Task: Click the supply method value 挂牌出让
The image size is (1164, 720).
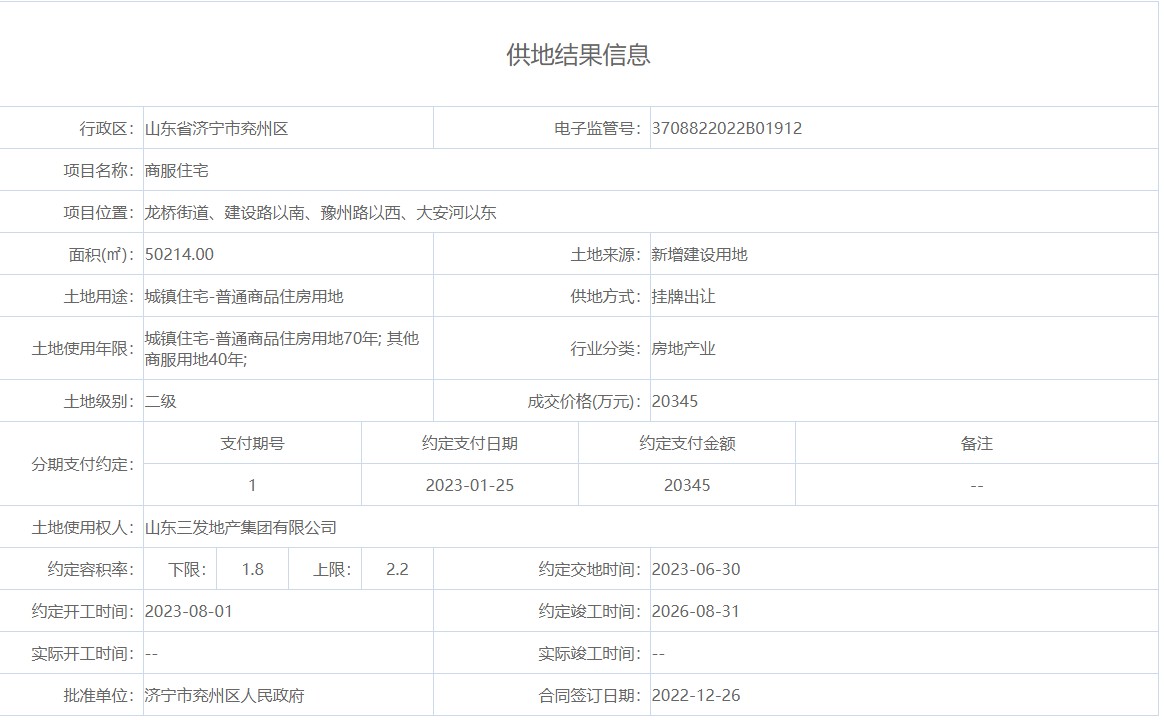Action: tap(683, 297)
